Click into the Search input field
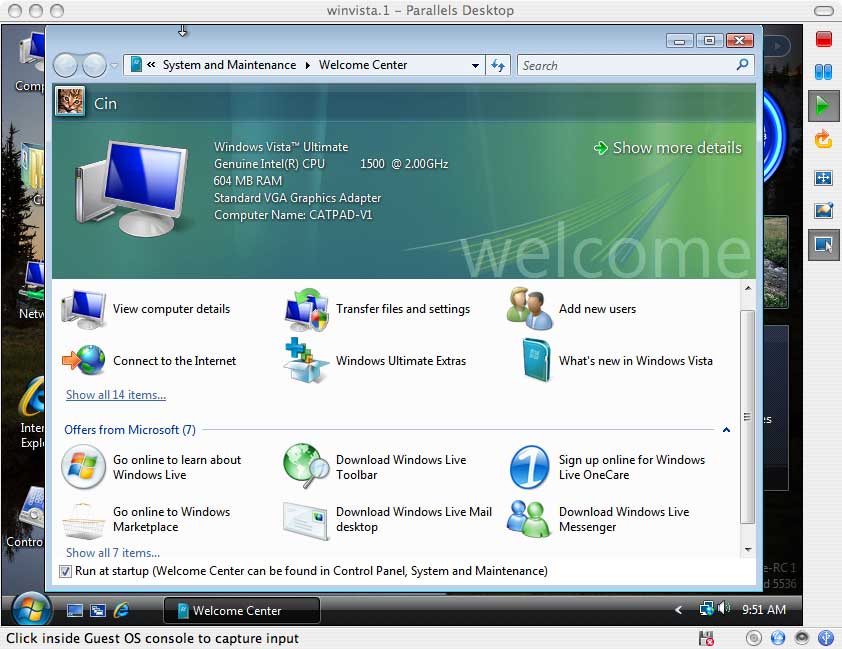Image resolution: width=842 pixels, height=649 pixels. [626, 65]
